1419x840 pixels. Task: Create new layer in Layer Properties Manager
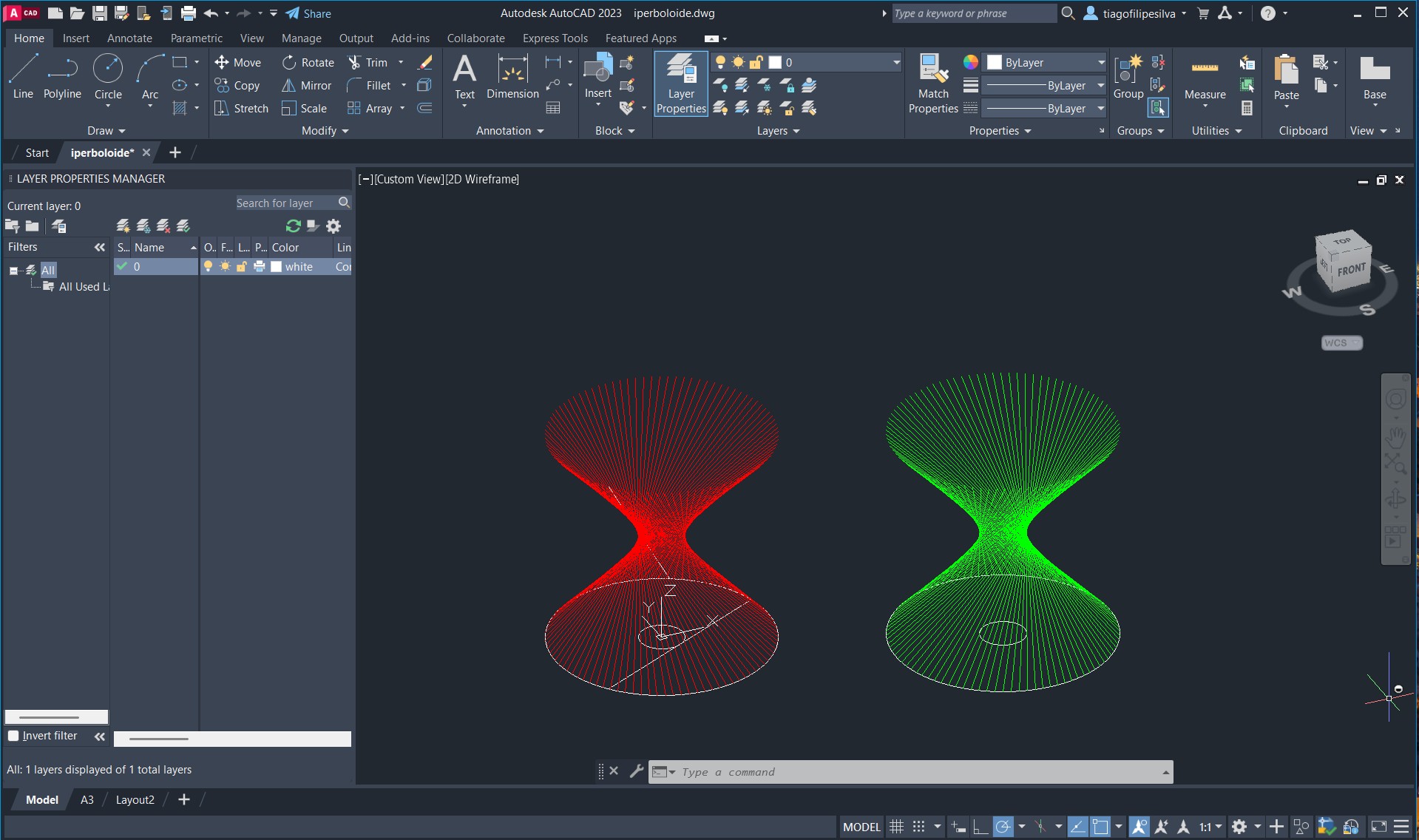123,226
